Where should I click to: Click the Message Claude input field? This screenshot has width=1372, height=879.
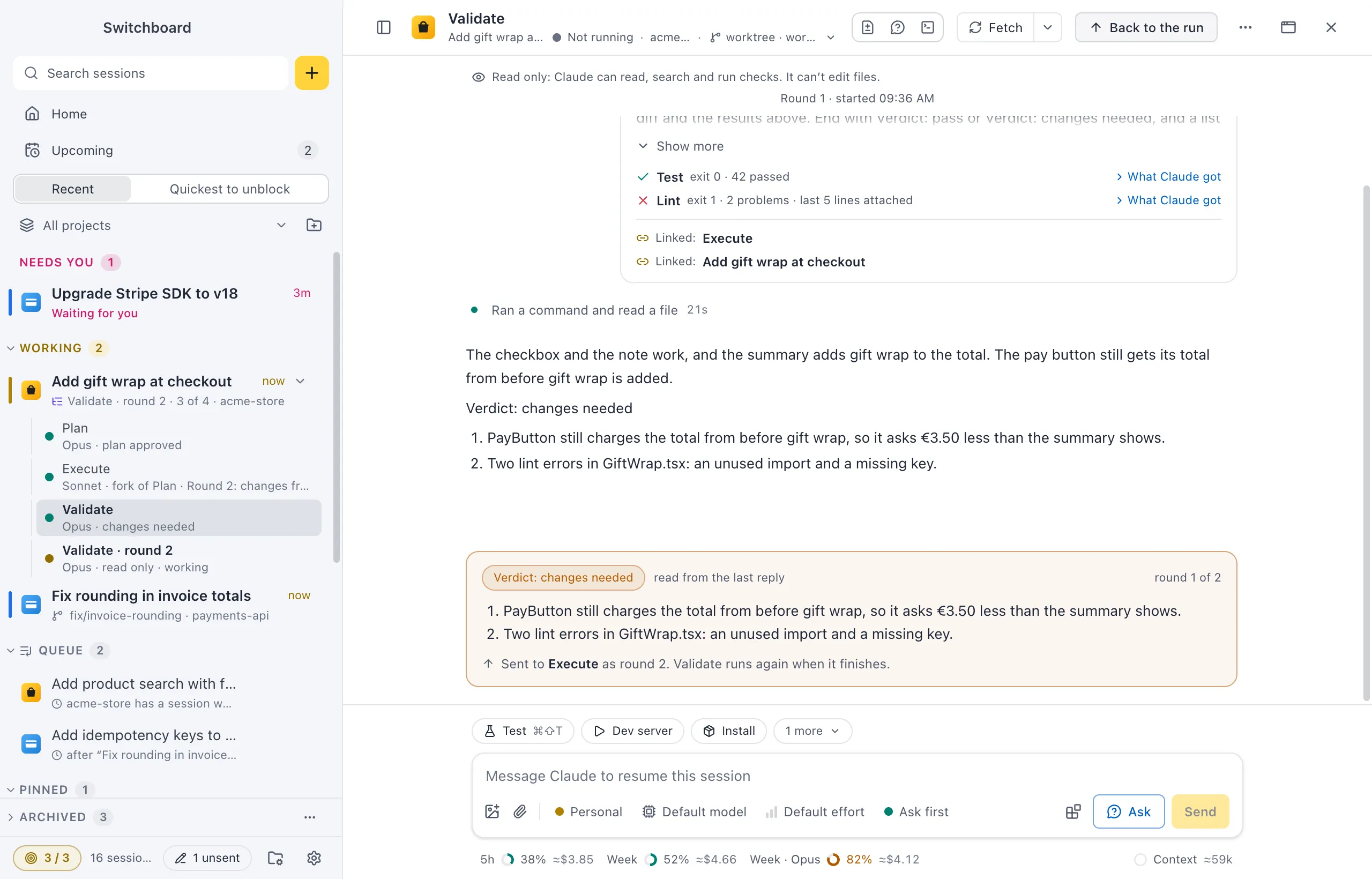856,776
